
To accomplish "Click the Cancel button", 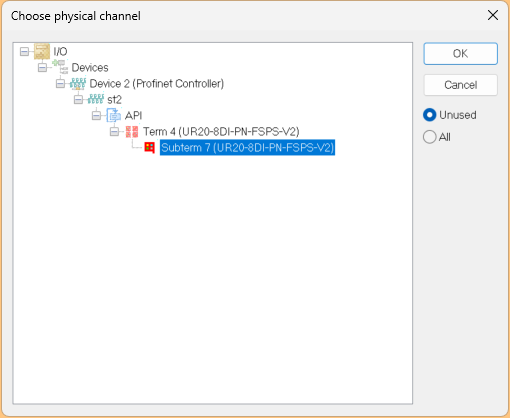I will pyautogui.click(x=461, y=85).
